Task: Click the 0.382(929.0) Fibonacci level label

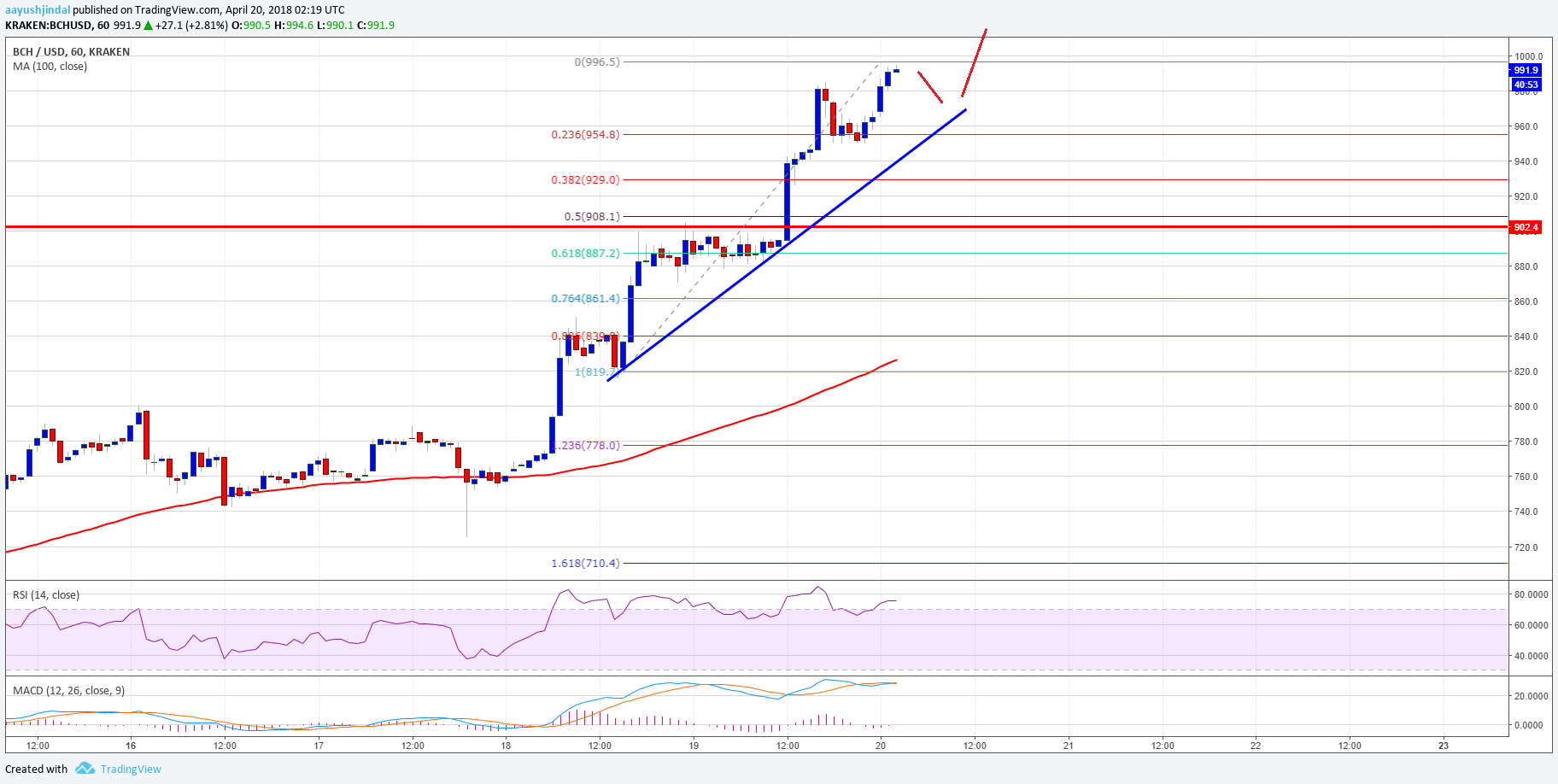Action: pyautogui.click(x=586, y=179)
